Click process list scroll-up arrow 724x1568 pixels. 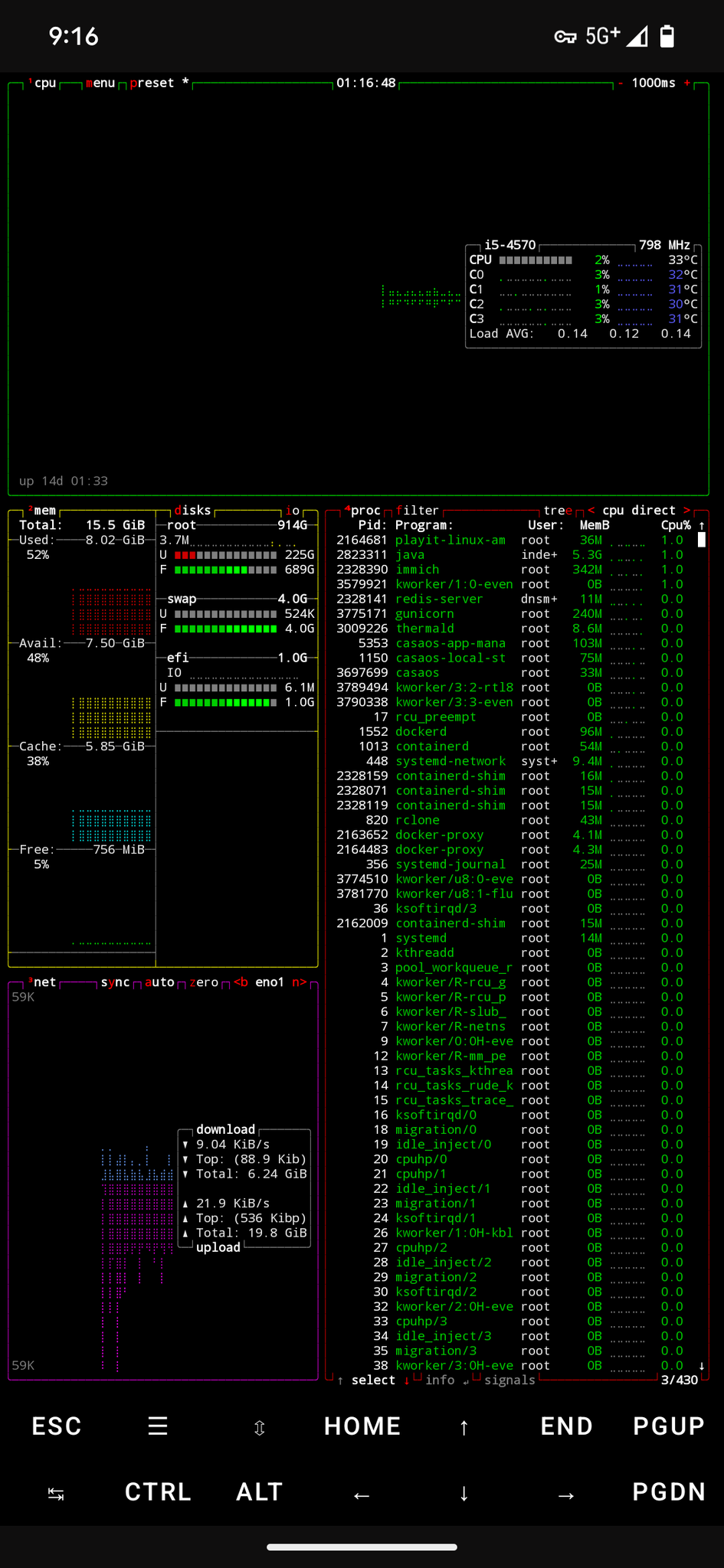point(701,525)
